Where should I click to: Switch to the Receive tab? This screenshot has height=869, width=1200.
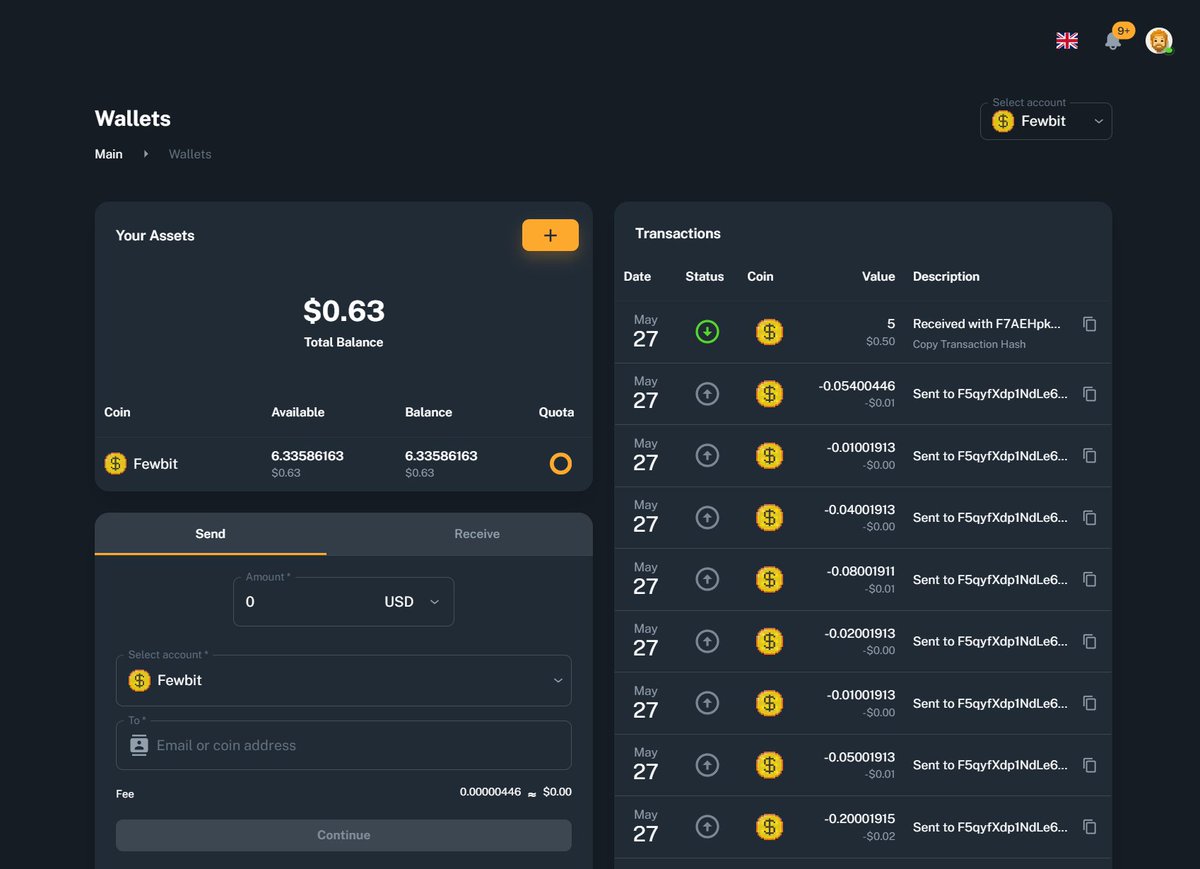[476, 533]
